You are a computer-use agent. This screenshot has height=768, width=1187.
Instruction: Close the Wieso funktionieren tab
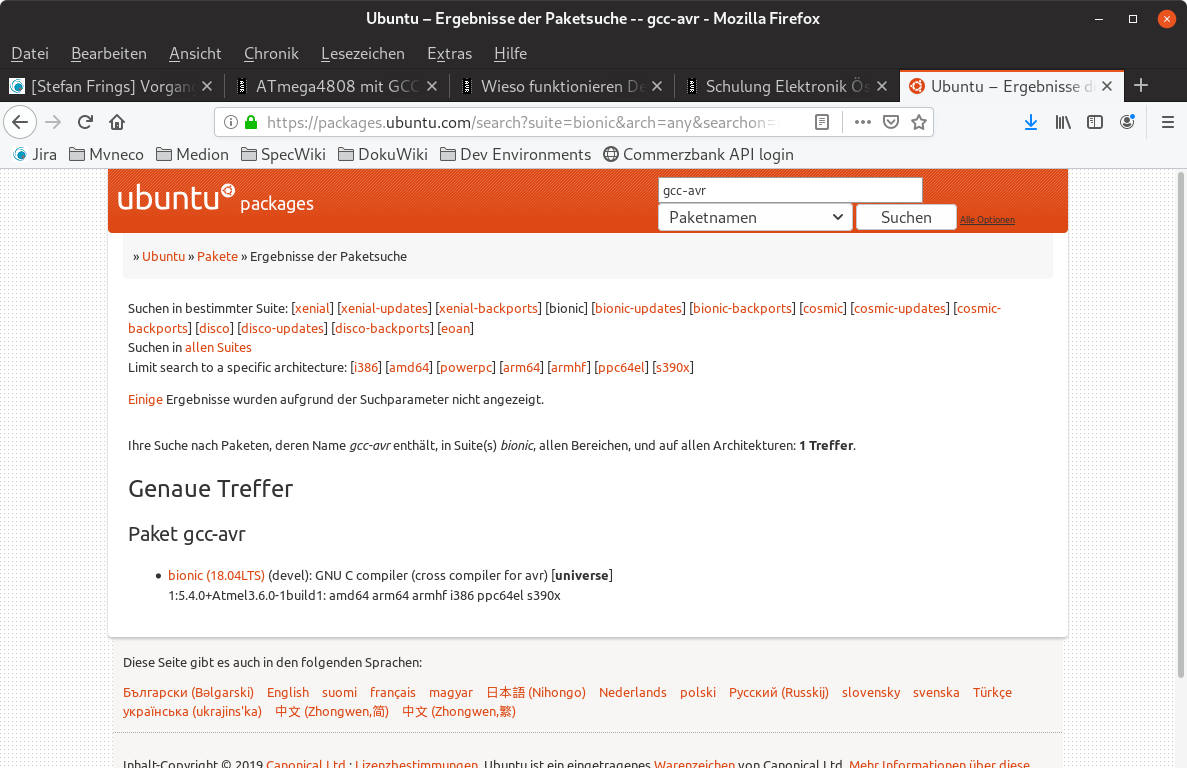pos(657,86)
